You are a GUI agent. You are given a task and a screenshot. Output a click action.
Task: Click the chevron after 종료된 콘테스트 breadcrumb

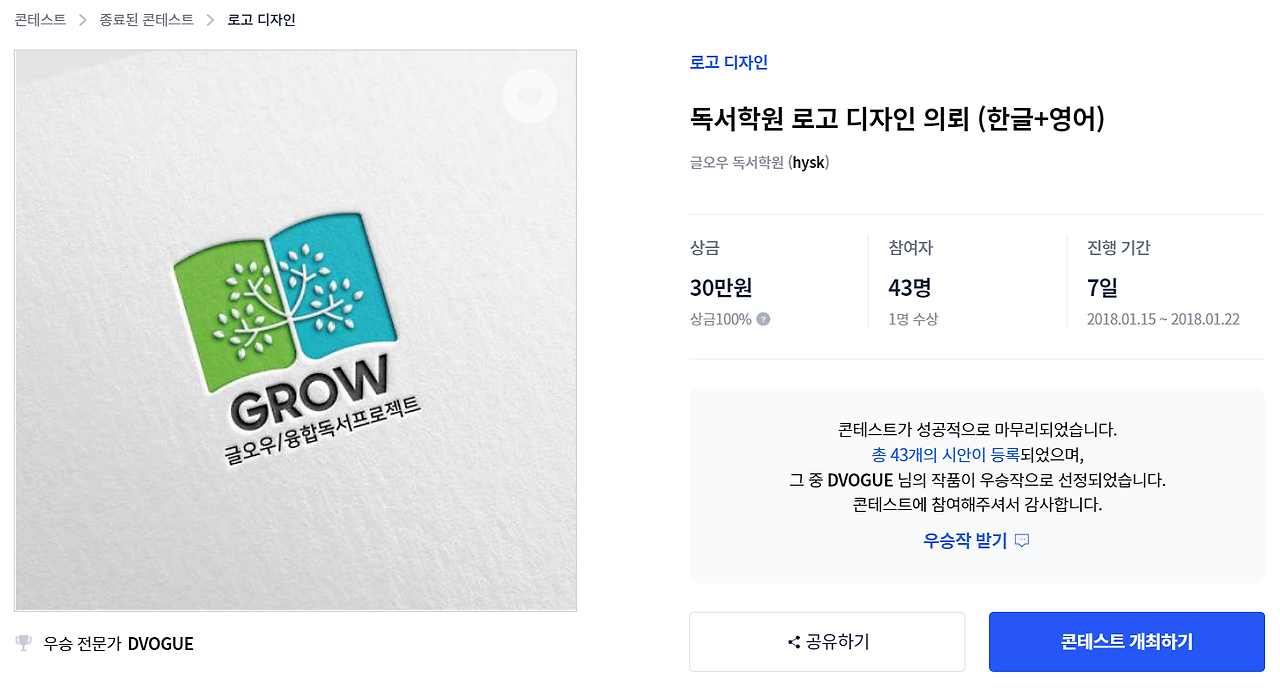click(210, 20)
